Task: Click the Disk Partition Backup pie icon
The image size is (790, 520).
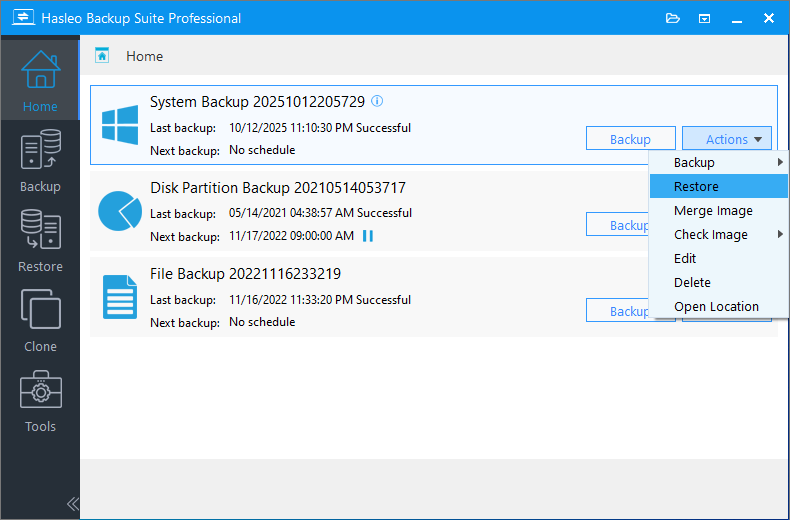Action: (120, 211)
